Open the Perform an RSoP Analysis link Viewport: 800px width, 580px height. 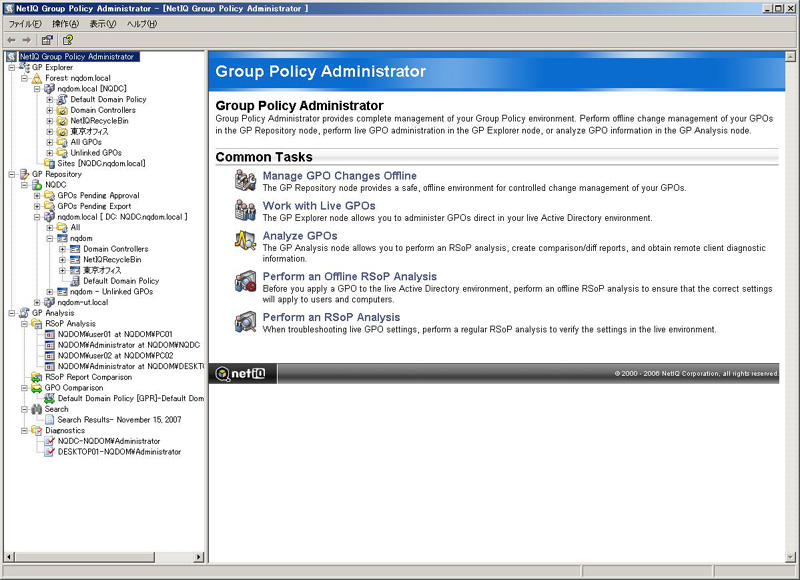331,317
